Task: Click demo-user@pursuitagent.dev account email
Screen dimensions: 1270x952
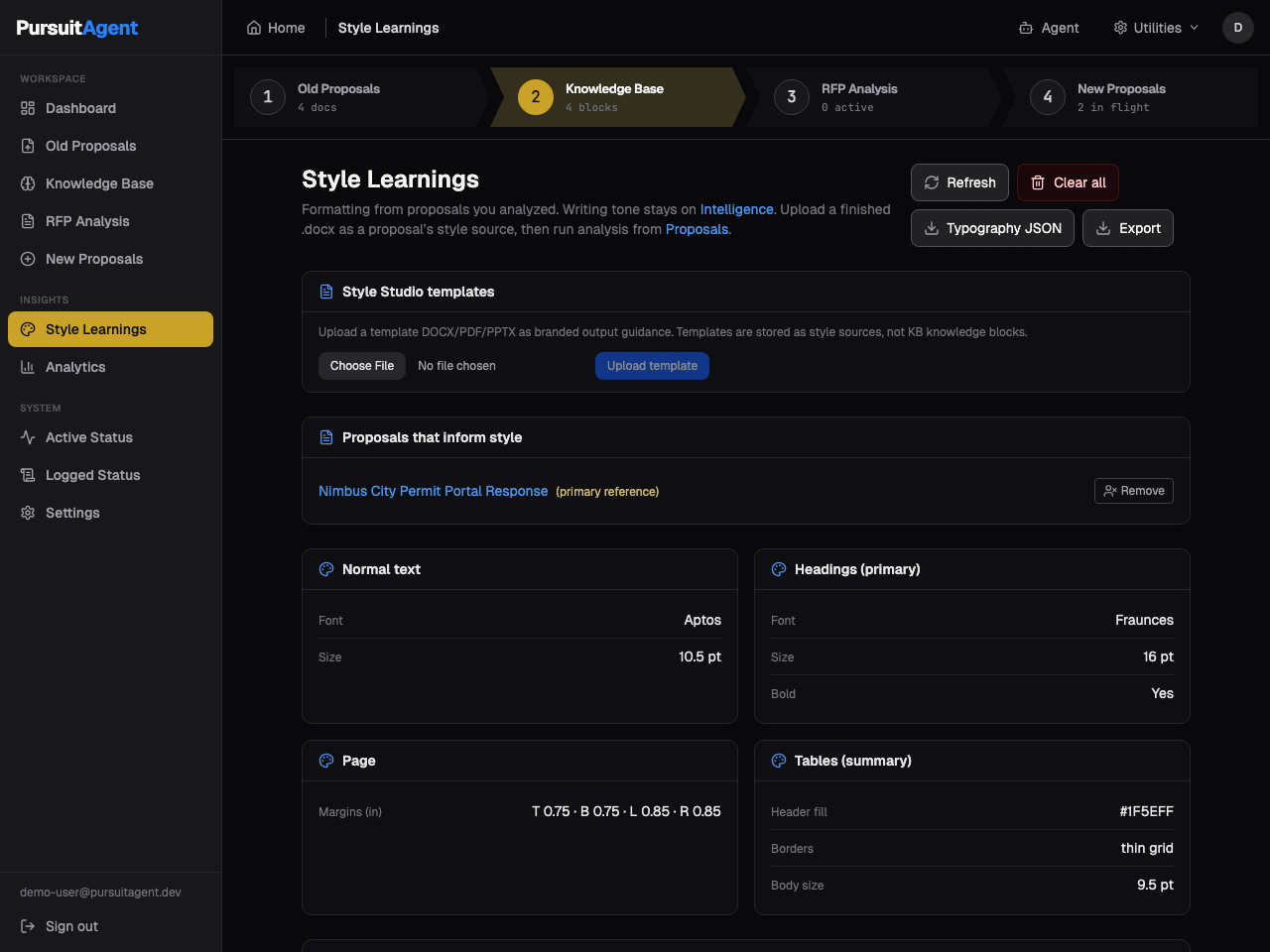Action: (x=100, y=892)
